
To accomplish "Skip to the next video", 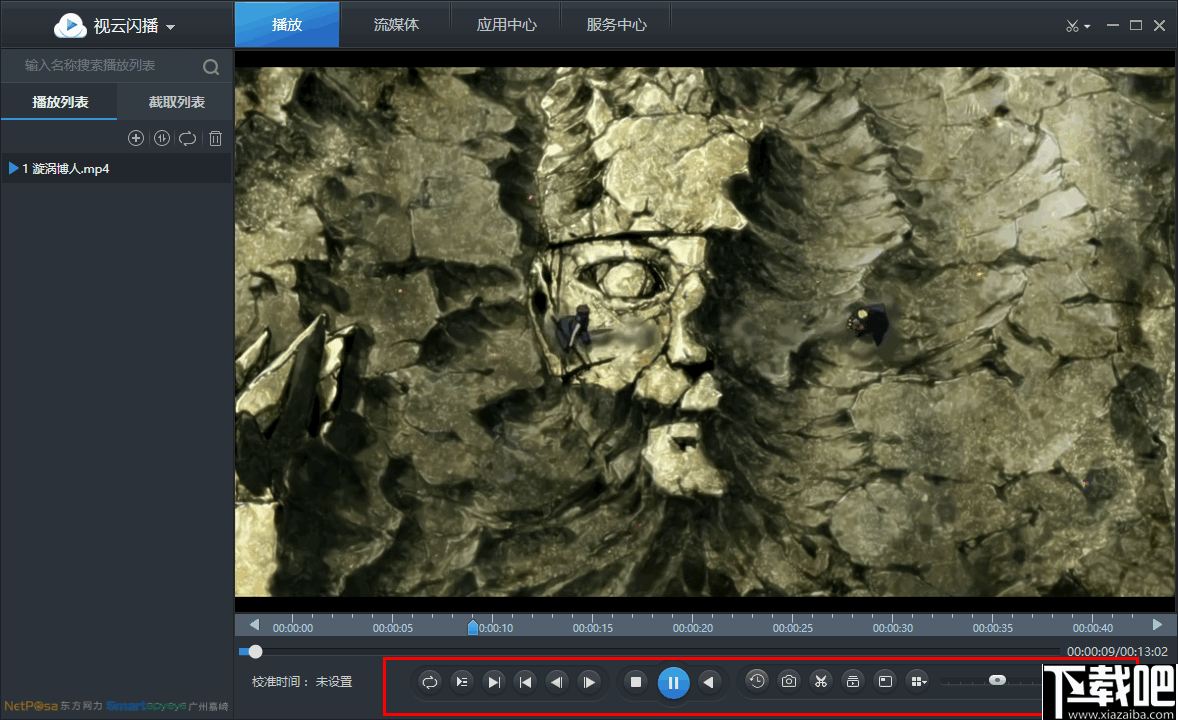I will point(494,682).
